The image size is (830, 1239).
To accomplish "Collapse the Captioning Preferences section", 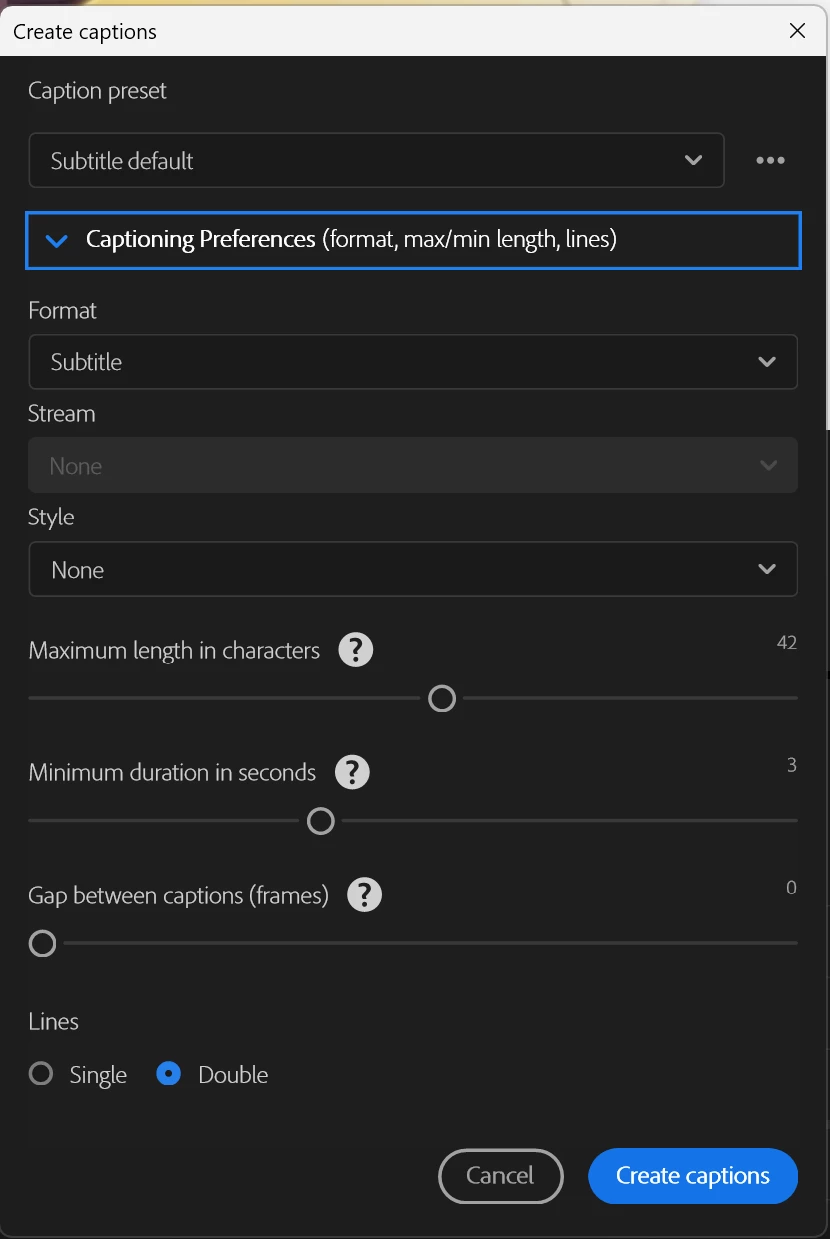I will click(x=57, y=240).
